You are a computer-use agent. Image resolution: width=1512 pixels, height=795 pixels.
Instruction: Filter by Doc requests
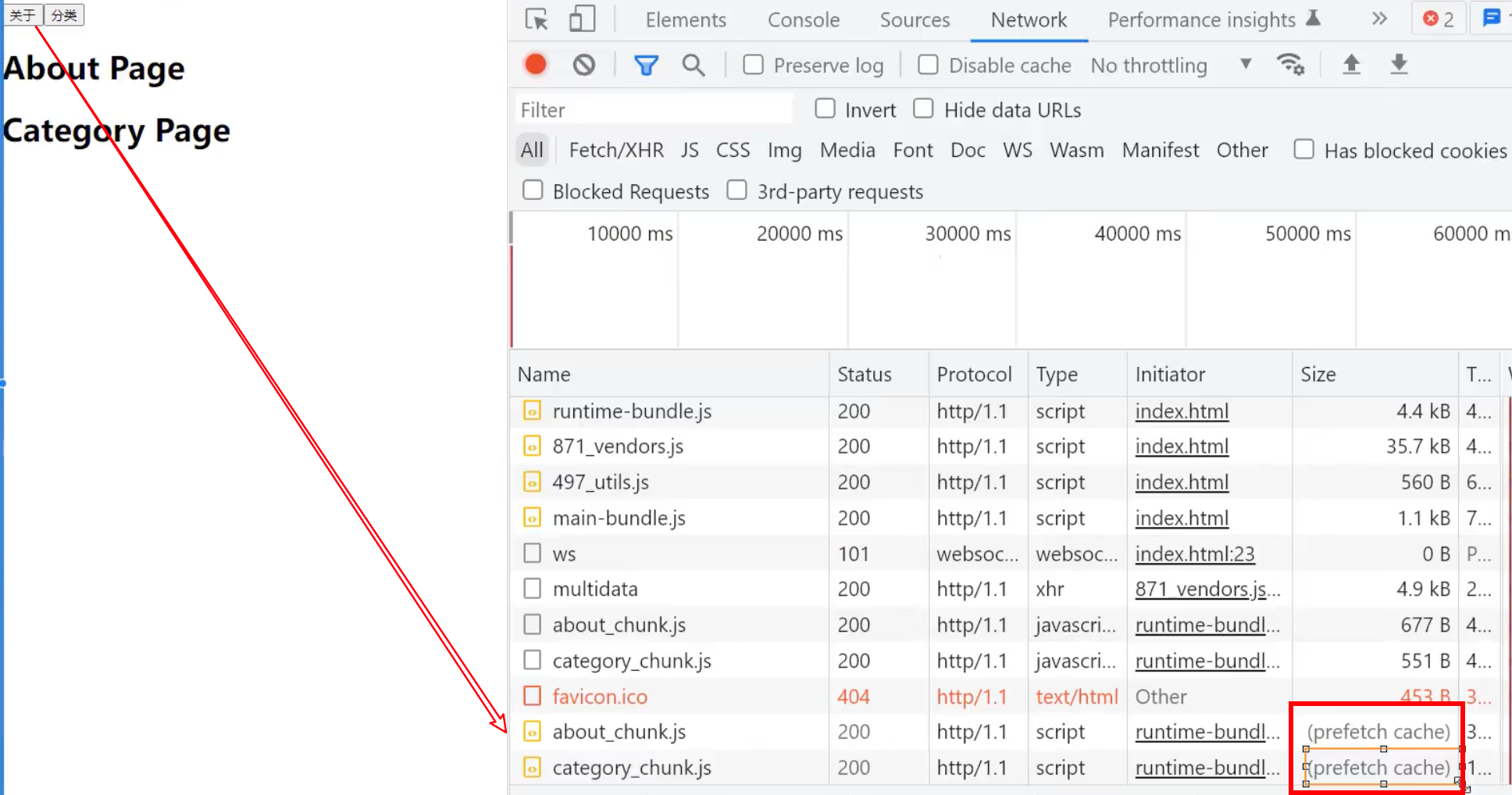pos(968,150)
